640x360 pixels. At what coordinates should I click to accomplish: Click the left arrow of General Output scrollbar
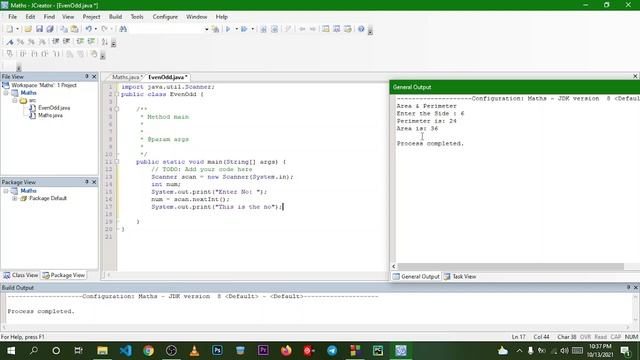[393, 267]
